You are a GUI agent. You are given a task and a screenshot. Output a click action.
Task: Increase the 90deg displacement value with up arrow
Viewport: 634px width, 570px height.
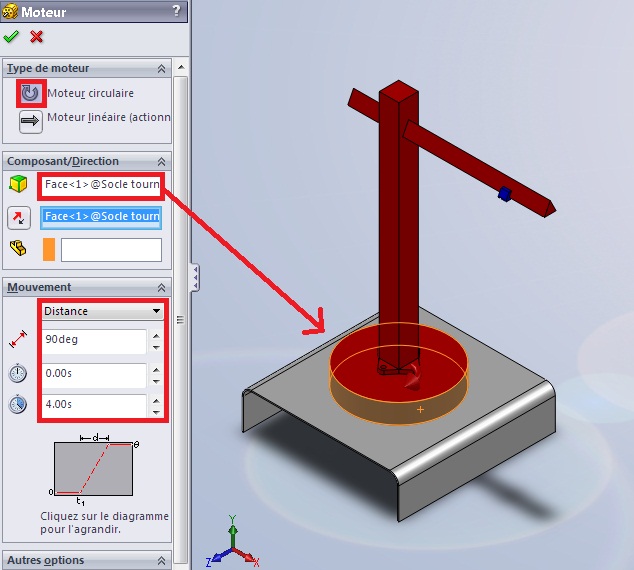click(155, 335)
